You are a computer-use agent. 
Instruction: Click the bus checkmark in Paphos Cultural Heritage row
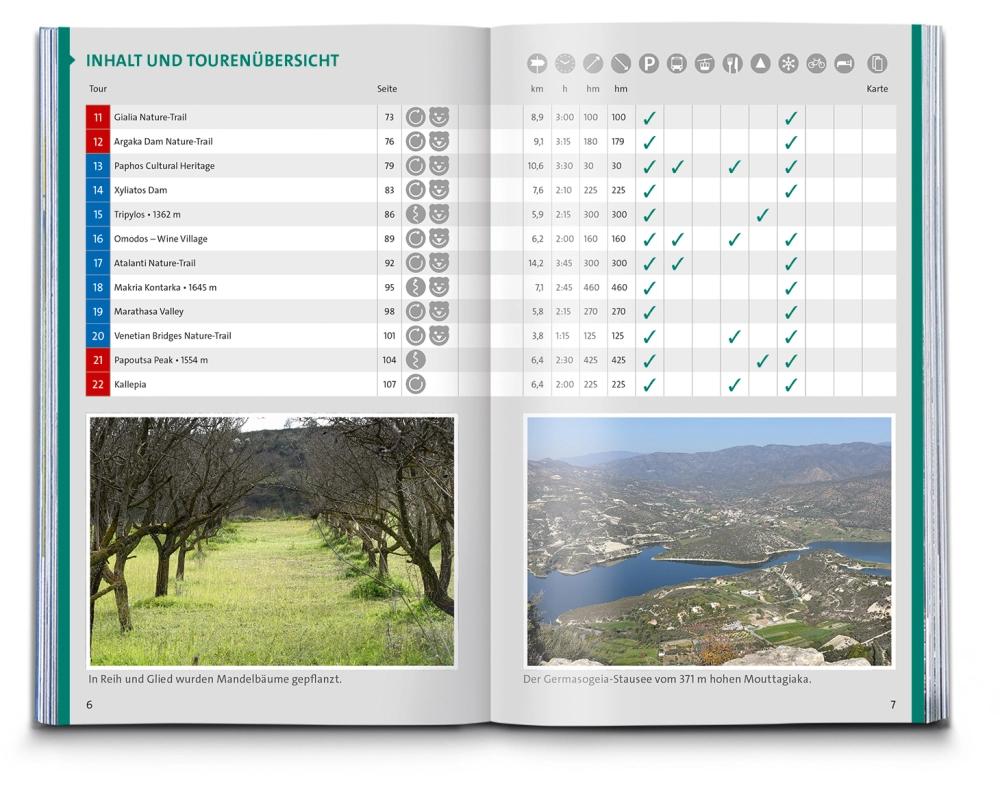[x=677, y=166]
